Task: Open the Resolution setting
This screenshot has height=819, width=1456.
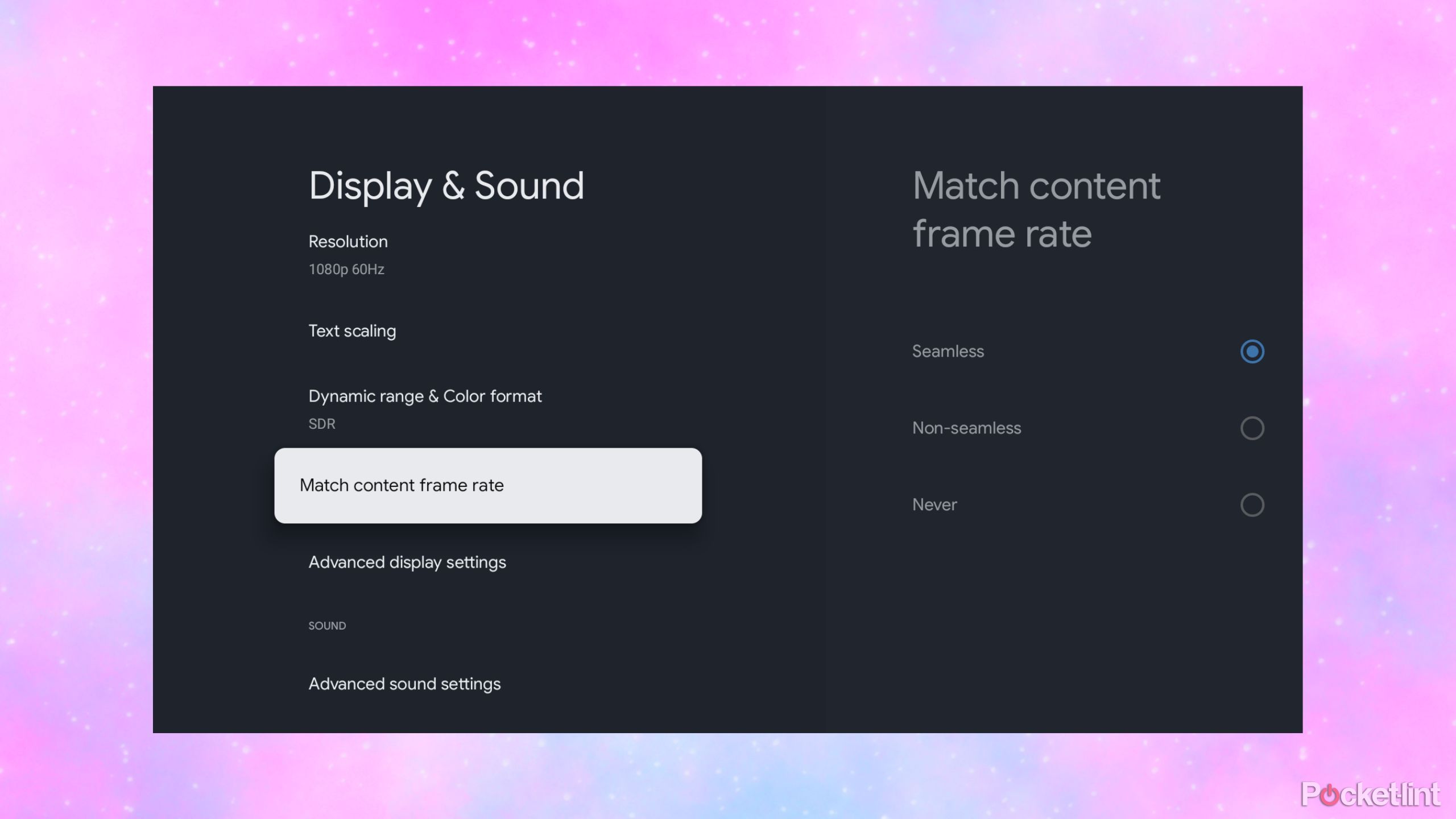Action: 488,254
